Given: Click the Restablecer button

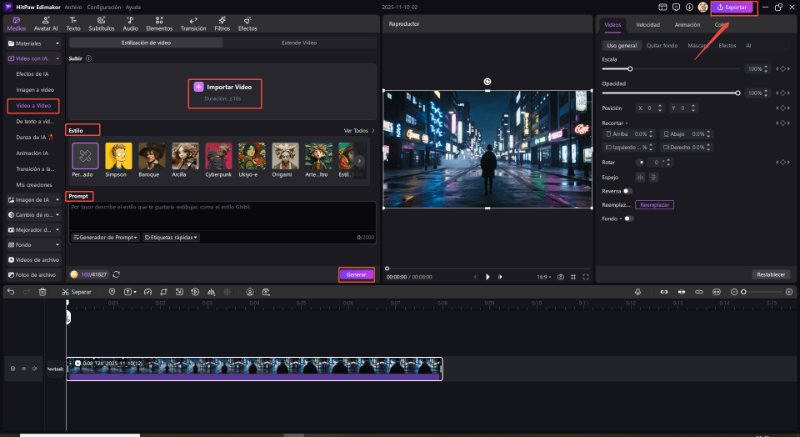Looking at the screenshot, I should point(770,274).
